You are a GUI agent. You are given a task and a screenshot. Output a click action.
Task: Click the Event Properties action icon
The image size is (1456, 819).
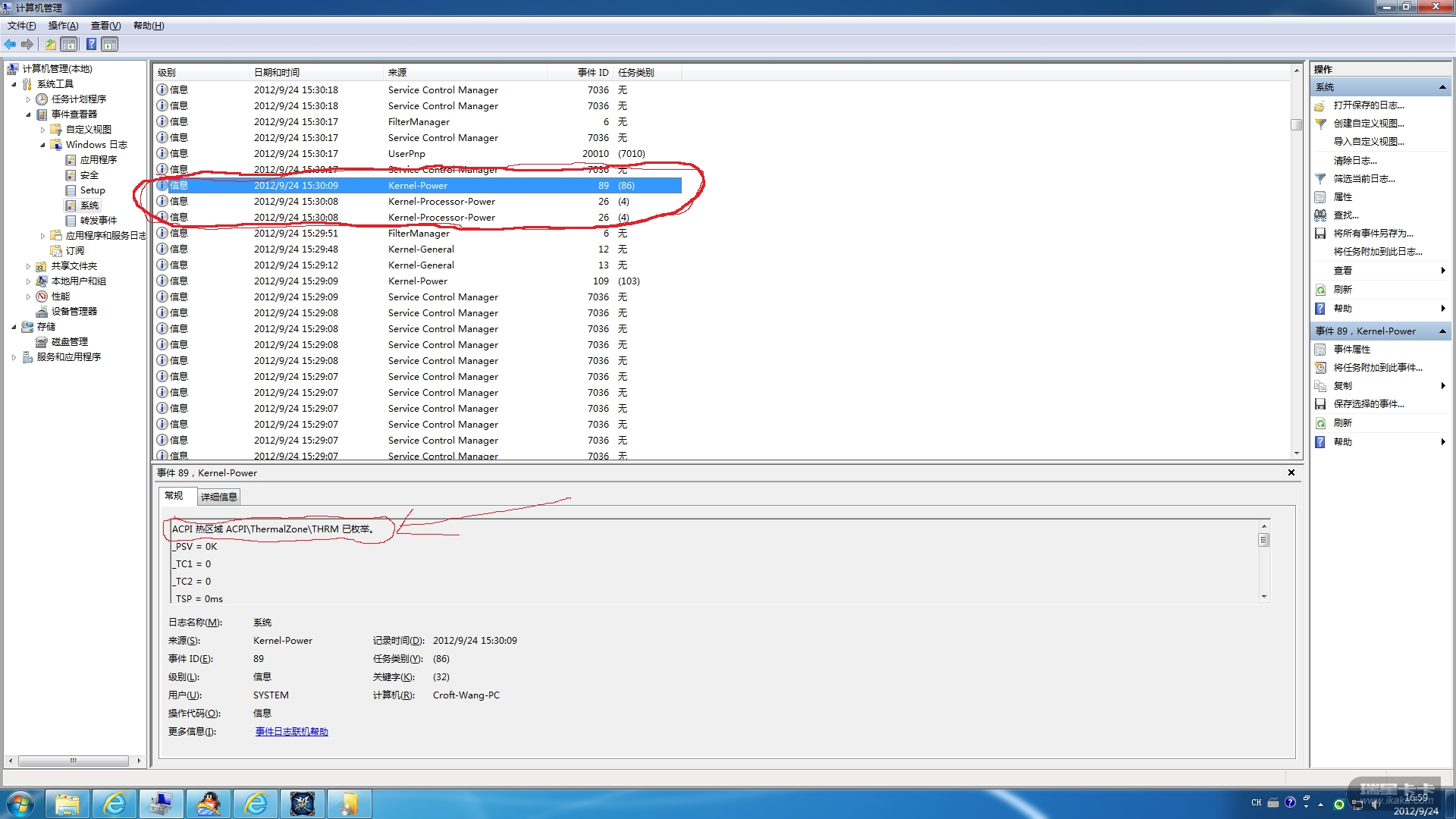point(1320,350)
